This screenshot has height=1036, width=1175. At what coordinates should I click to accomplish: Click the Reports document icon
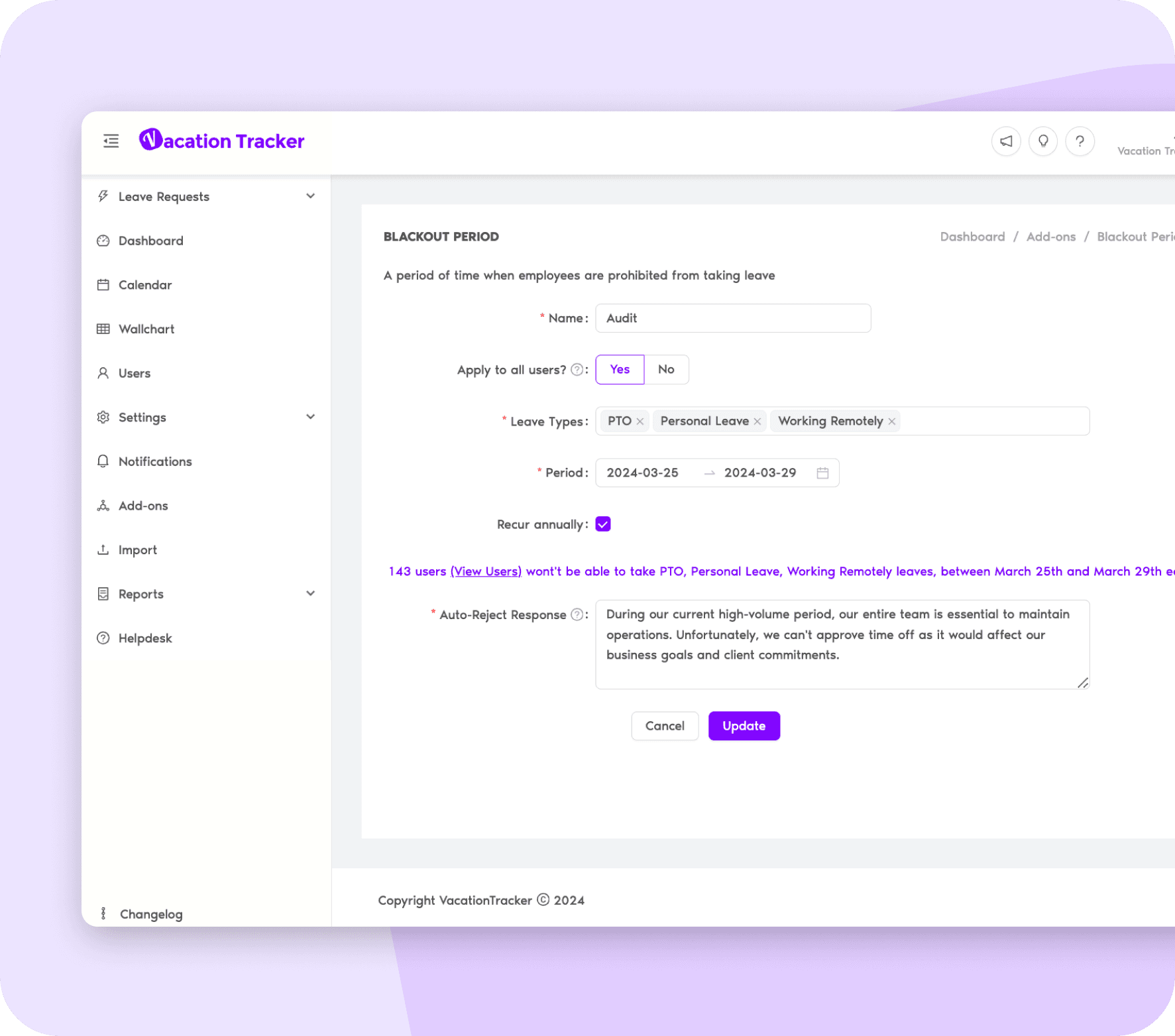[103, 594]
